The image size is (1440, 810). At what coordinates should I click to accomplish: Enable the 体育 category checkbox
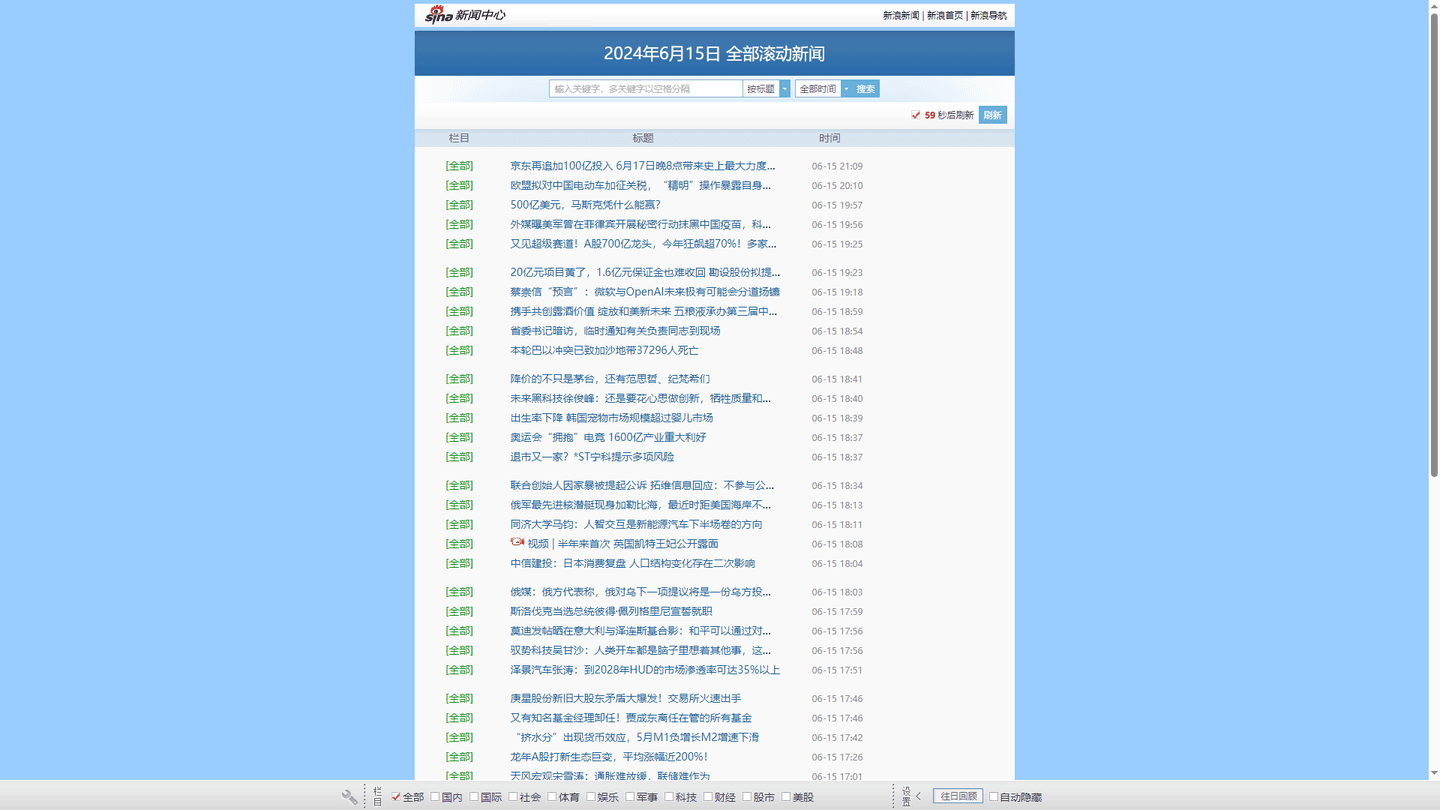(552, 797)
